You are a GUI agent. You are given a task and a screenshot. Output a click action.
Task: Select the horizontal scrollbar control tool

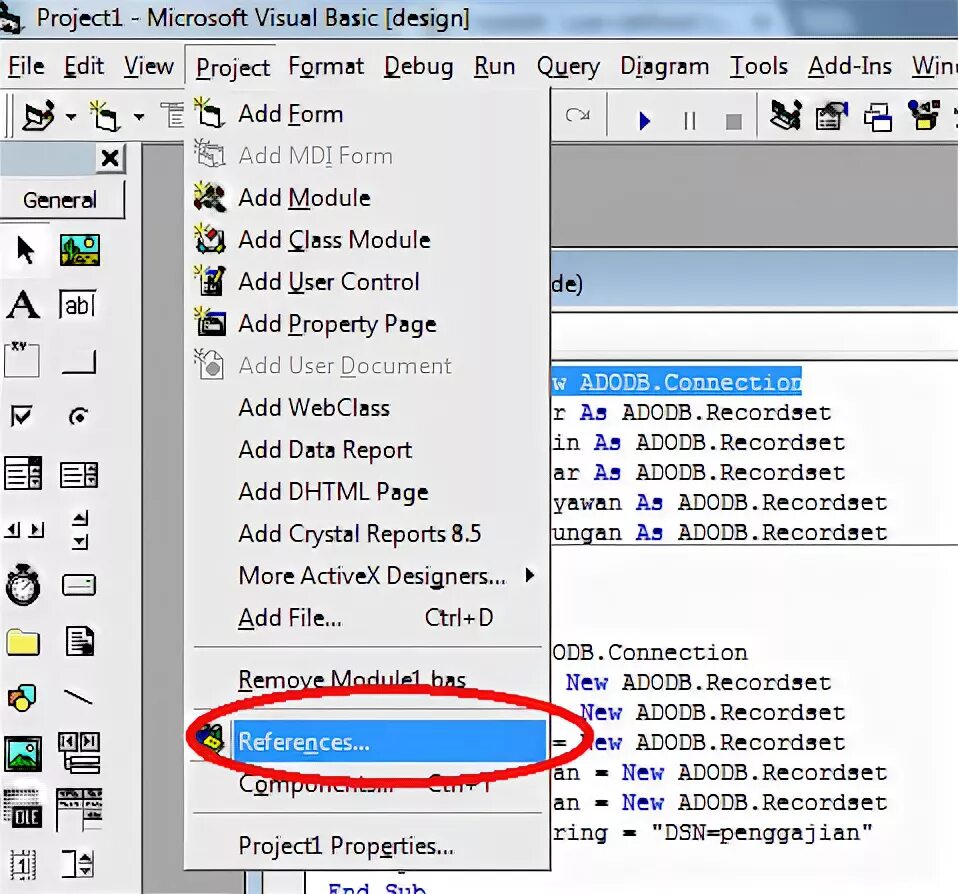24,529
